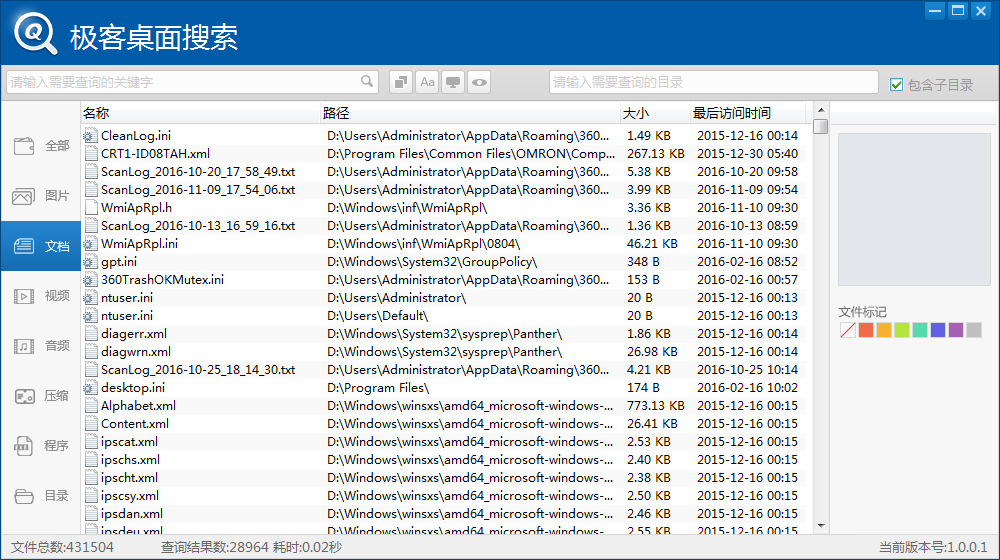This screenshot has height=560, width=1000.
Task: Toggle the case-sensitive Aa icon
Action: pos(427,82)
